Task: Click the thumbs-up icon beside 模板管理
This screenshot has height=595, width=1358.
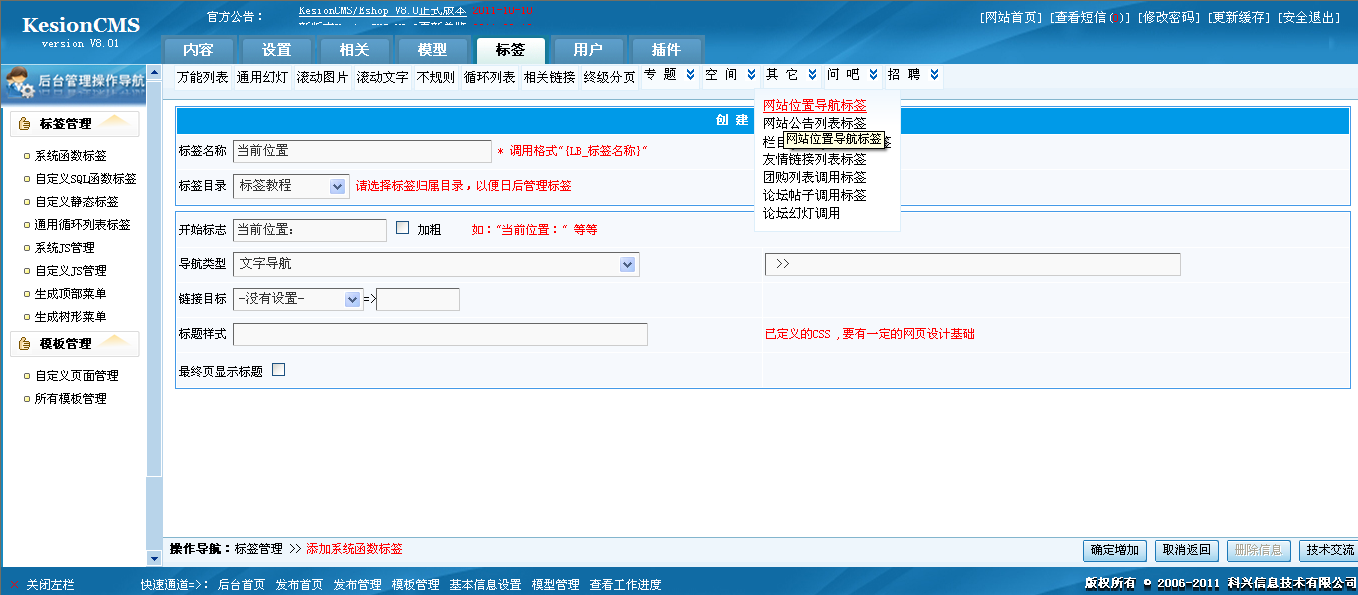Action: tap(25, 344)
